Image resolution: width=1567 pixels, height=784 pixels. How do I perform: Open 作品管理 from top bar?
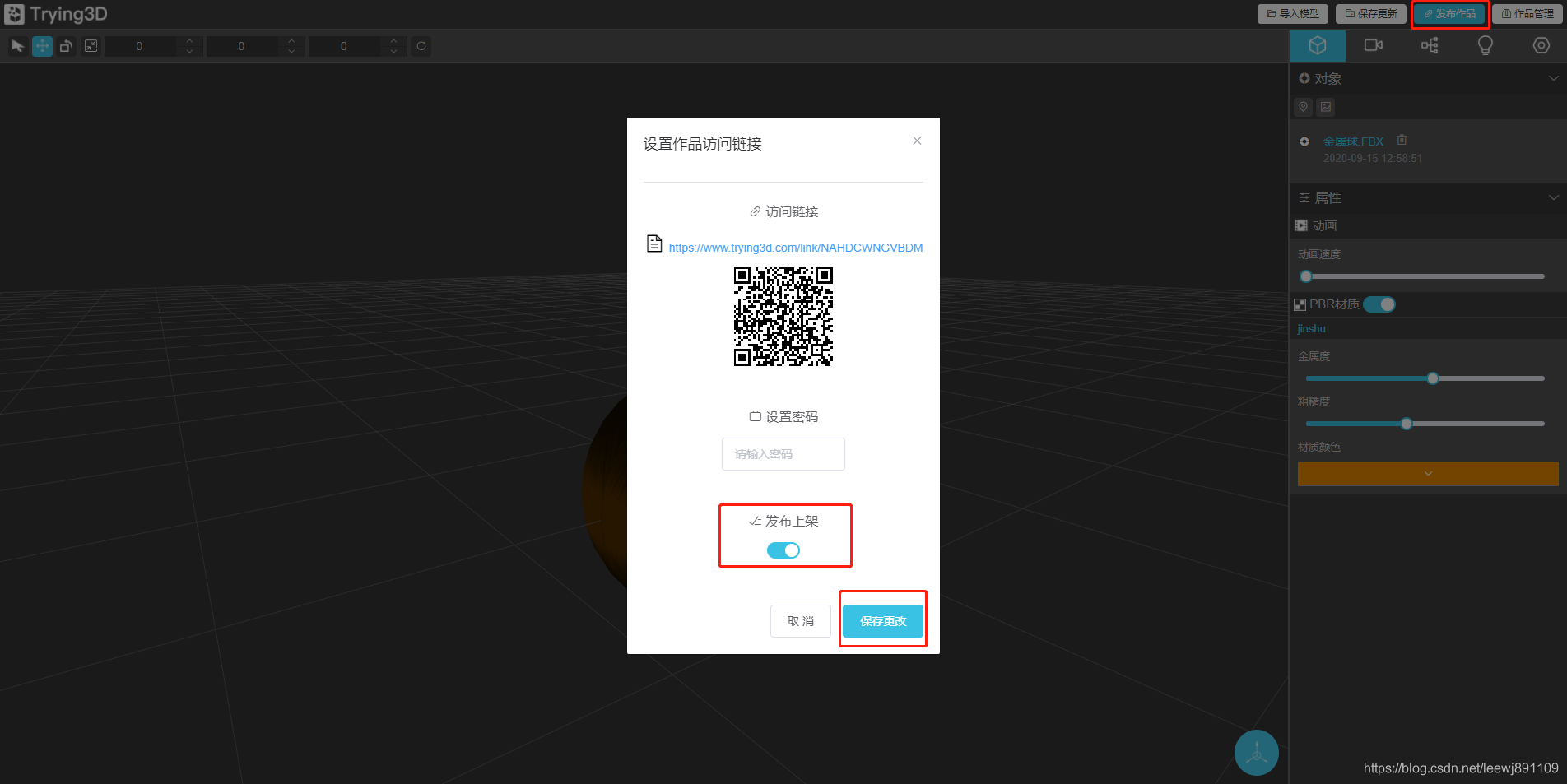click(x=1527, y=14)
